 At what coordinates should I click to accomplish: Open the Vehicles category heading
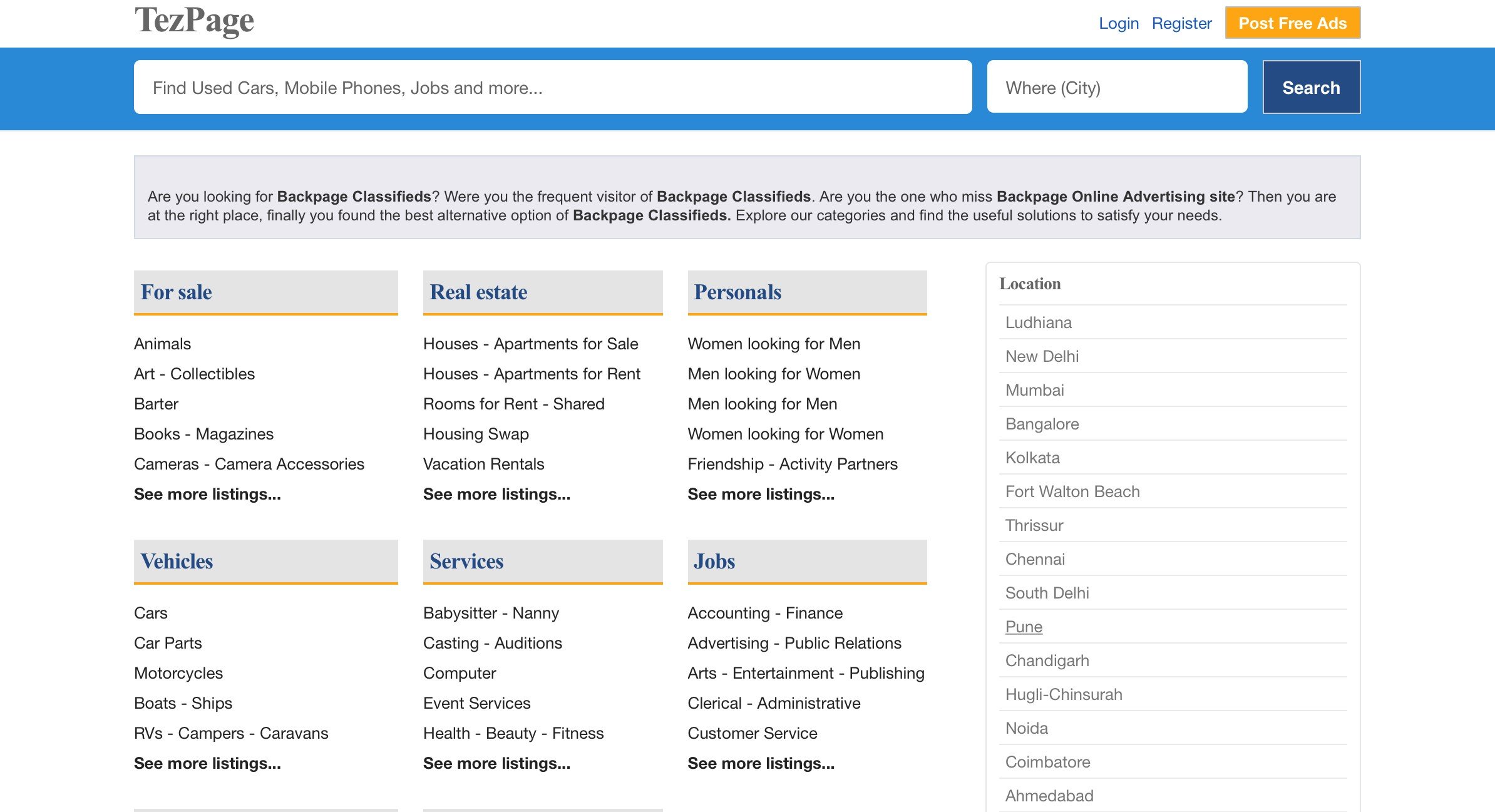[x=177, y=561]
